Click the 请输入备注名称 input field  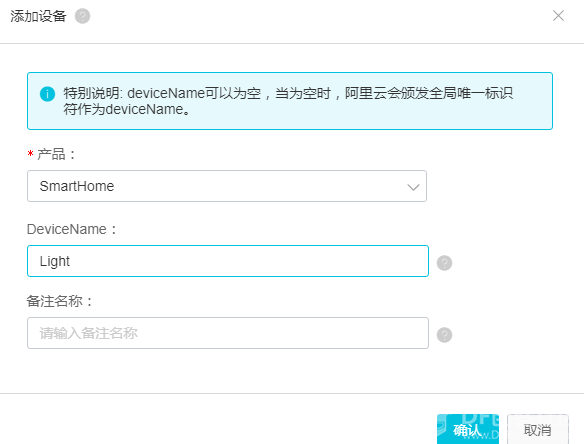click(228, 333)
